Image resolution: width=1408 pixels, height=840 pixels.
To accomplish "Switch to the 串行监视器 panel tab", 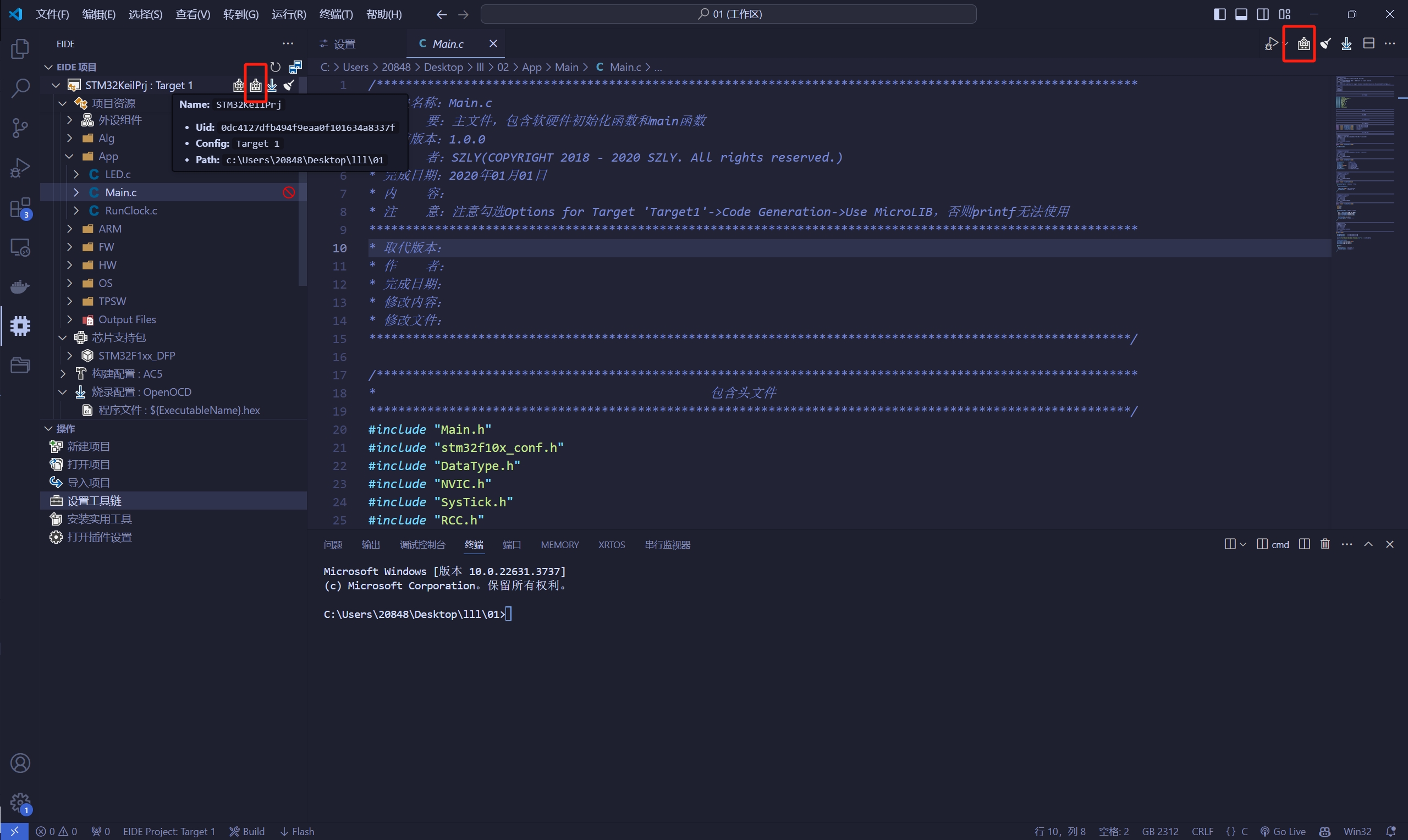I will (668, 545).
